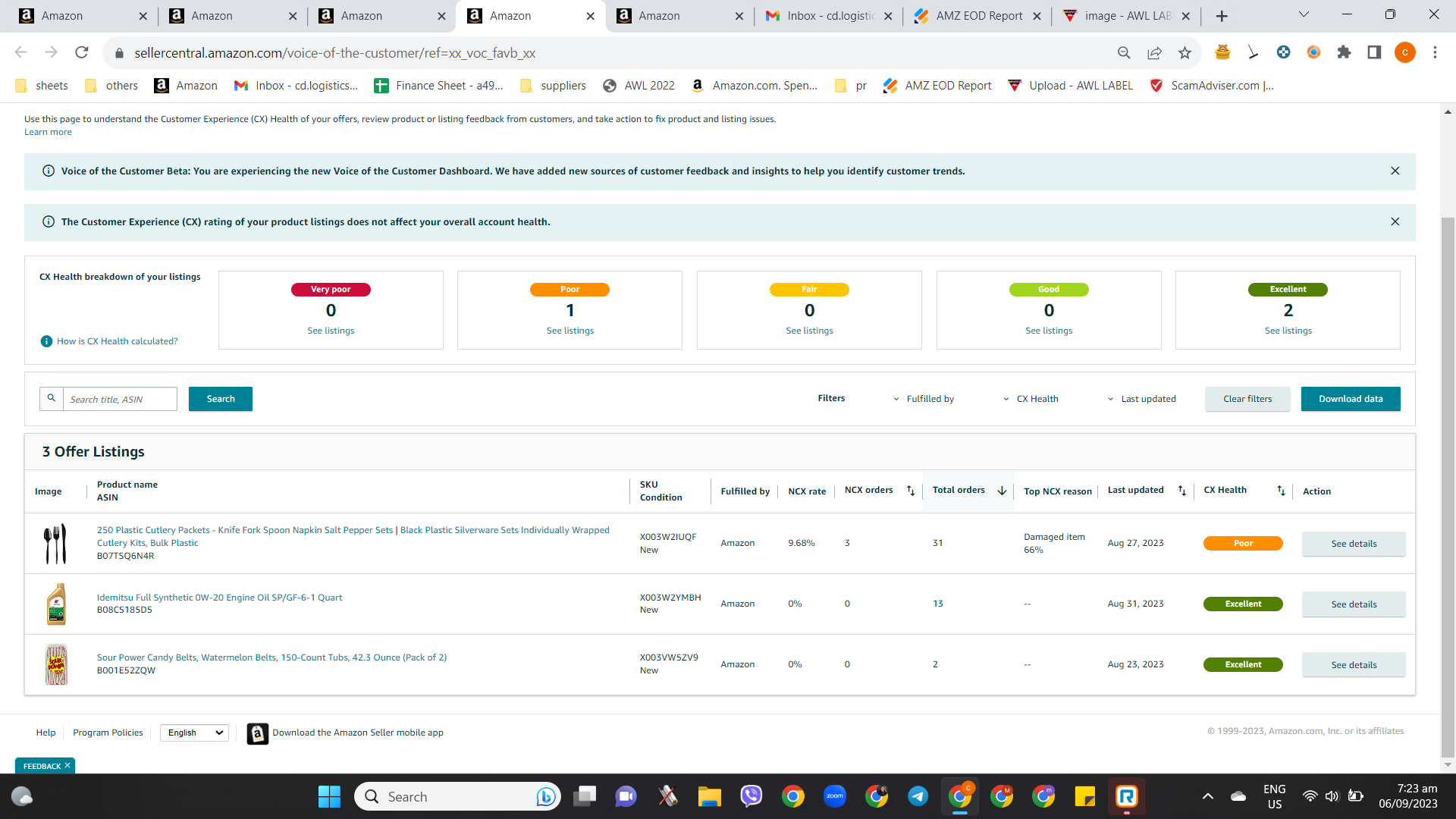See listings under Very poor card
The width and height of the screenshot is (1456, 819).
pos(331,331)
